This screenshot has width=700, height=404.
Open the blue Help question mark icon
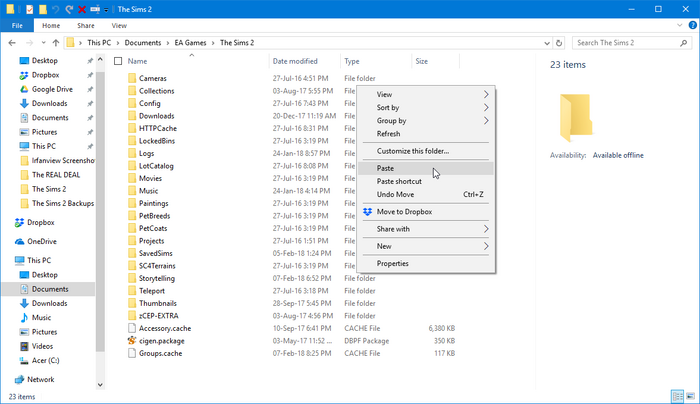coord(692,25)
